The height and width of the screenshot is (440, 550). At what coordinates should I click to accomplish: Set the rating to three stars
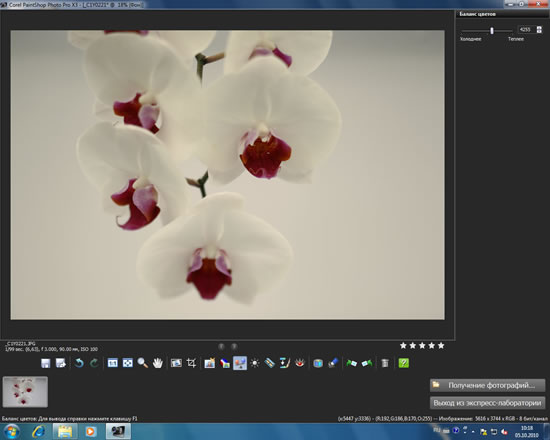[x=422, y=346]
